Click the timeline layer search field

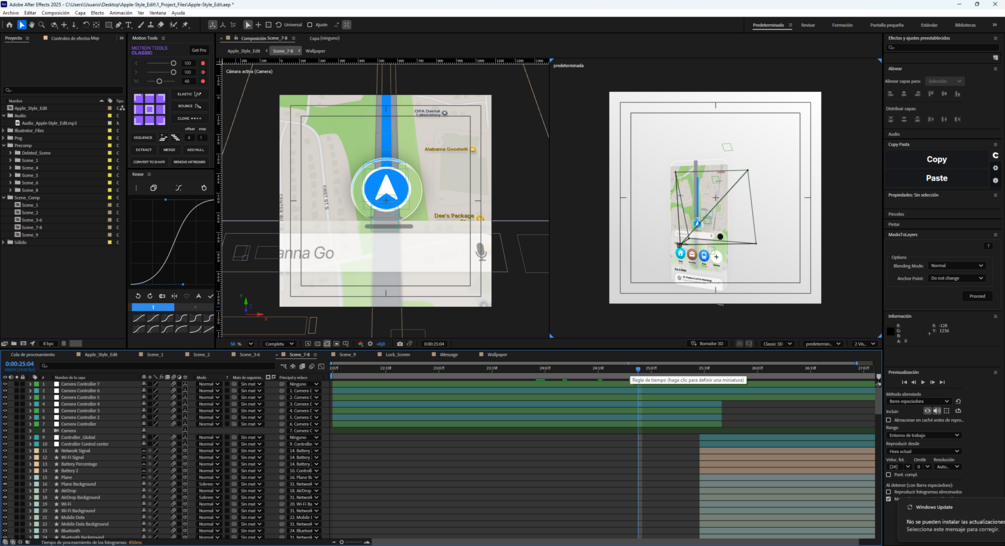(158, 366)
